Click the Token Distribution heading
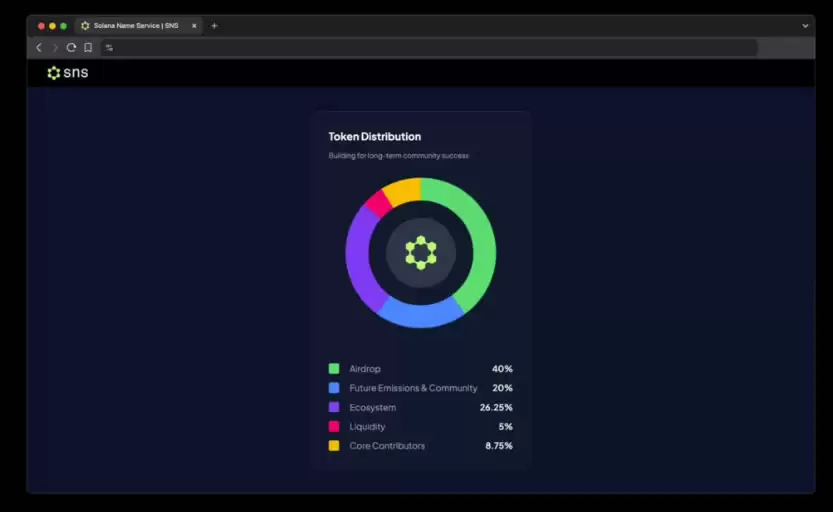The width and height of the screenshot is (833, 512). pyautogui.click(x=375, y=136)
